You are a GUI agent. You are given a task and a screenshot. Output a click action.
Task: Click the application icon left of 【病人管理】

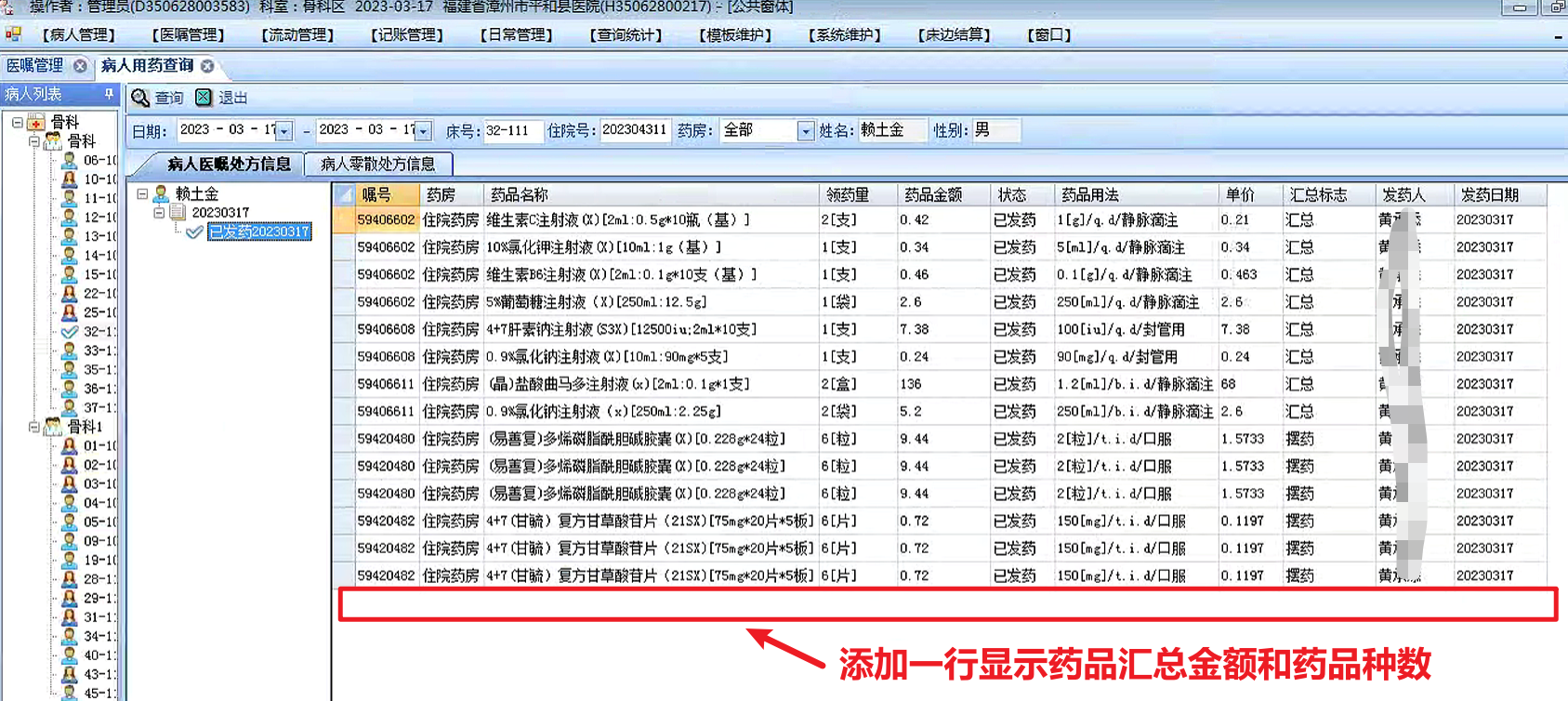[13, 34]
